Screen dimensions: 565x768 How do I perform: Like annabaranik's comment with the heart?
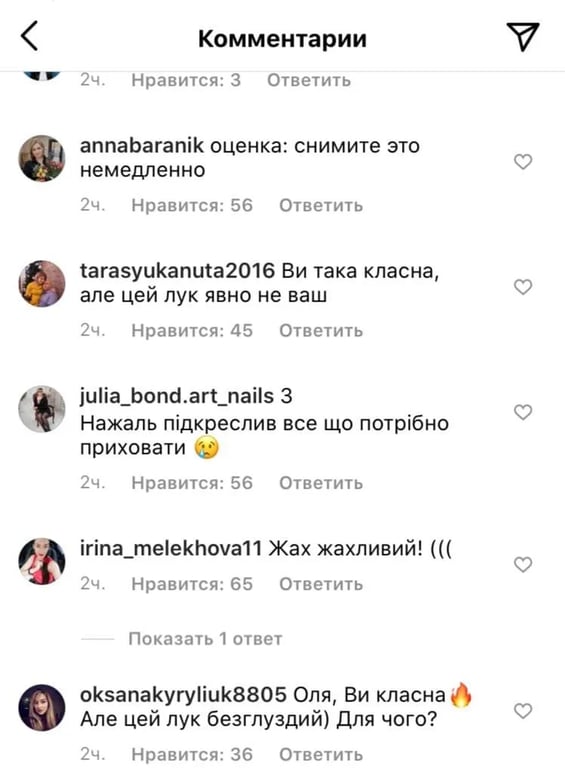(x=523, y=161)
